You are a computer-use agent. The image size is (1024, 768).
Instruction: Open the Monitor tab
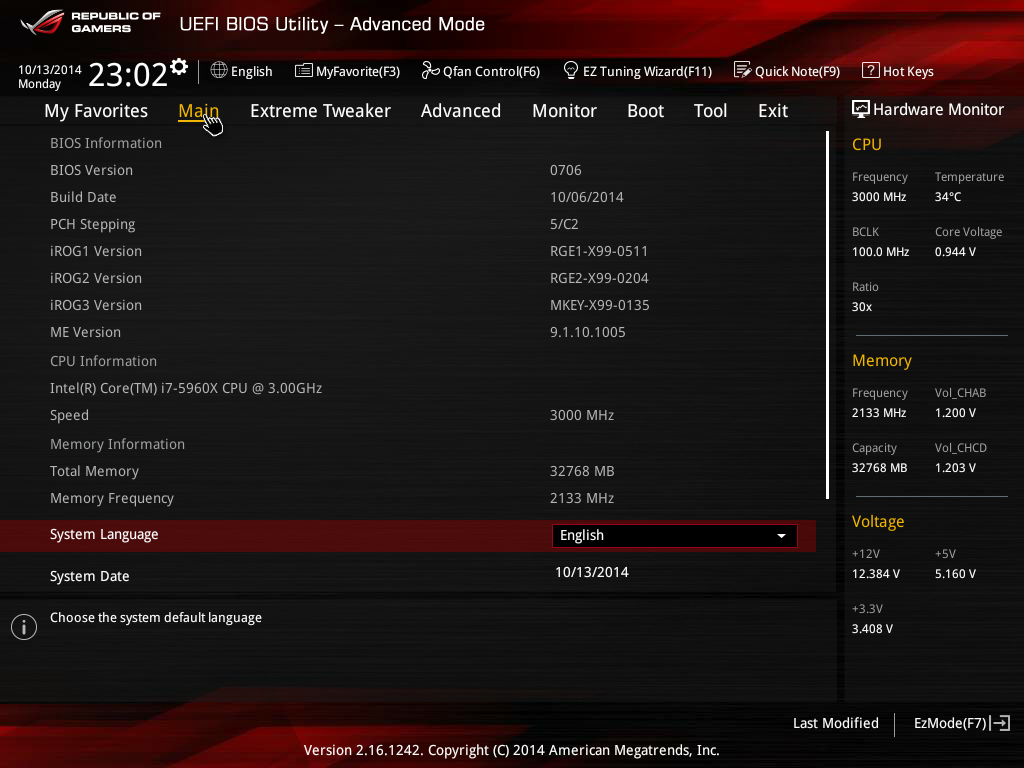click(564, 111)
